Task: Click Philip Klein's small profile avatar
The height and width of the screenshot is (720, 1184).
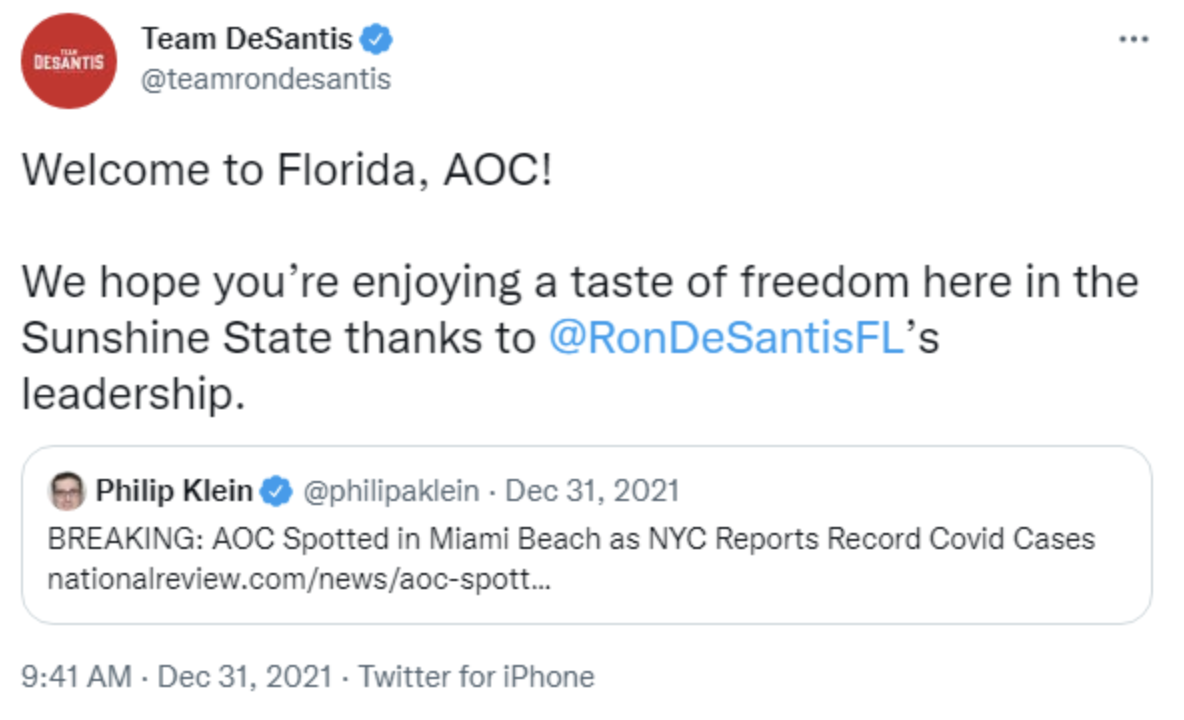Action: (66, 492)
